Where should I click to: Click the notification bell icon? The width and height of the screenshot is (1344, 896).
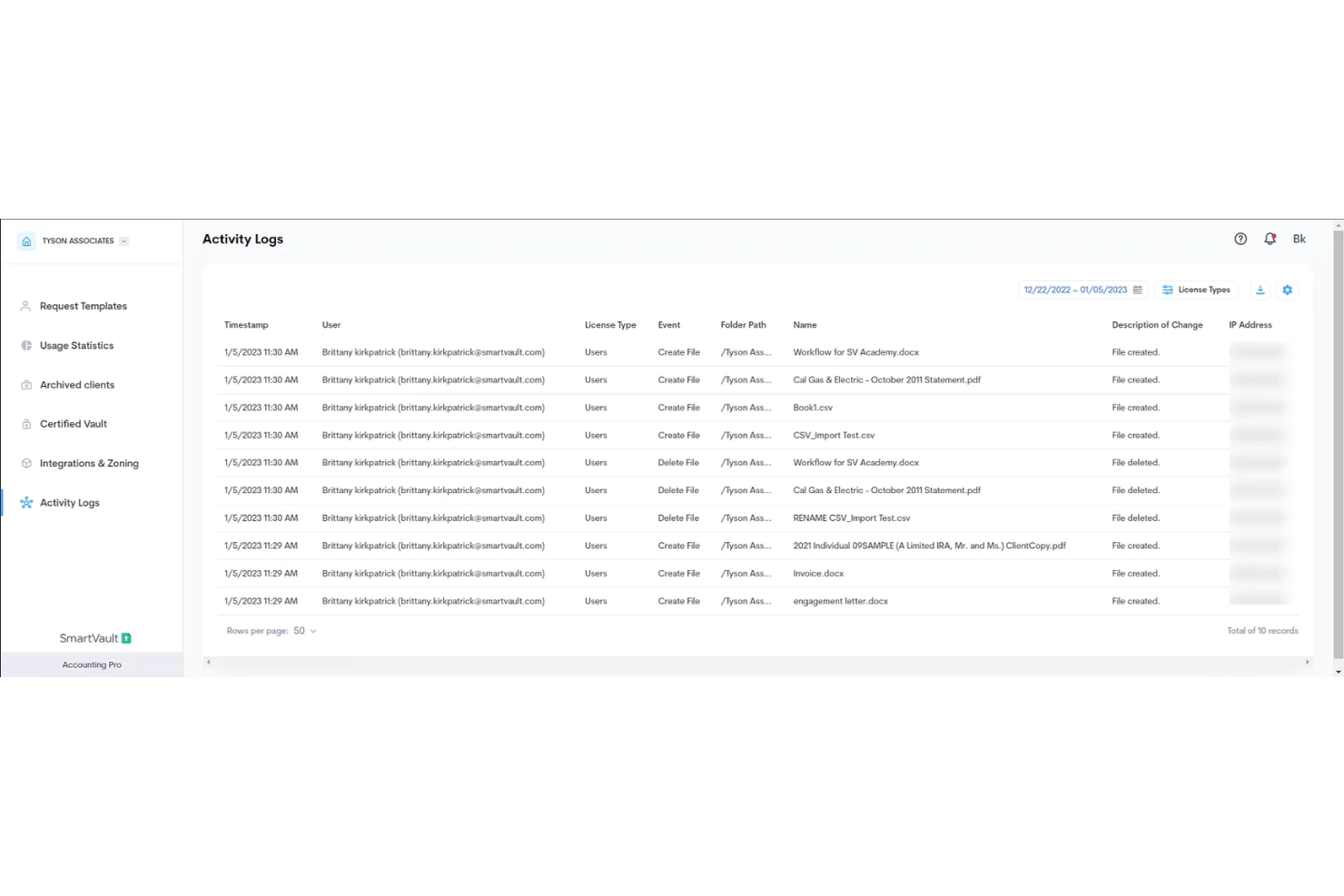(1270, 239)
